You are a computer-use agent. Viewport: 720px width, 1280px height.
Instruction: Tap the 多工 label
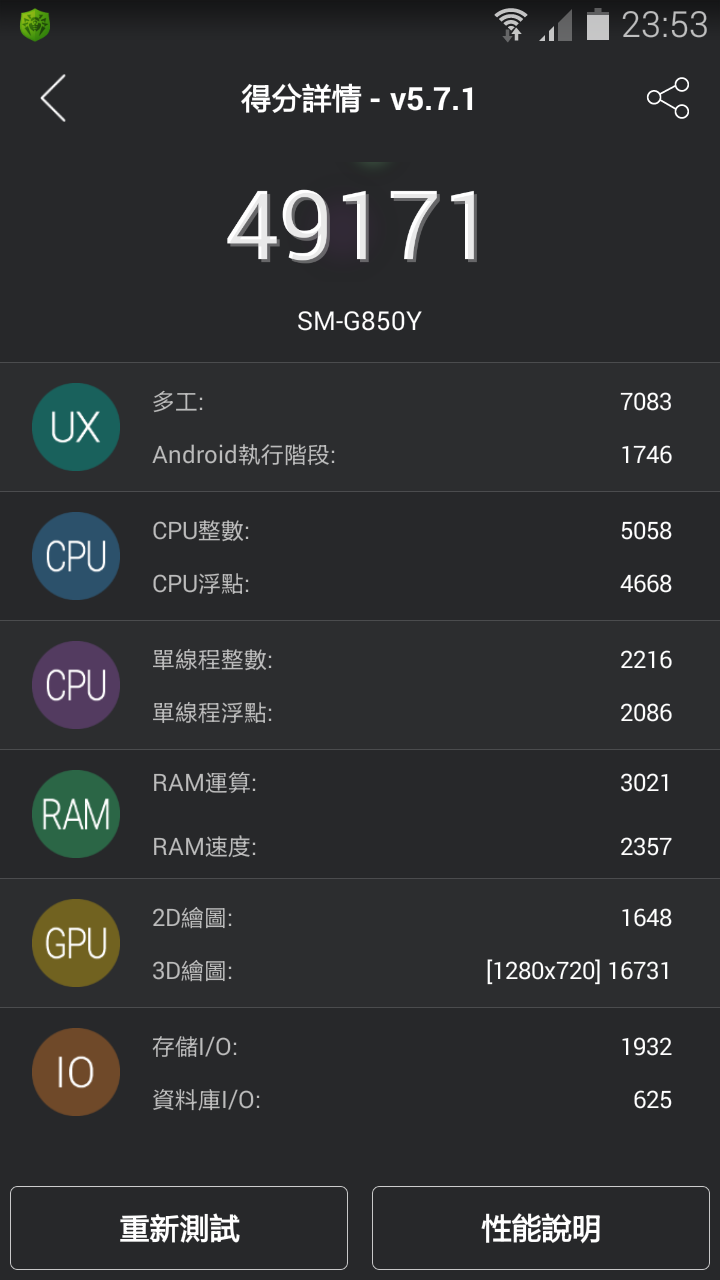pyautogui.click(x=178, y=402)
